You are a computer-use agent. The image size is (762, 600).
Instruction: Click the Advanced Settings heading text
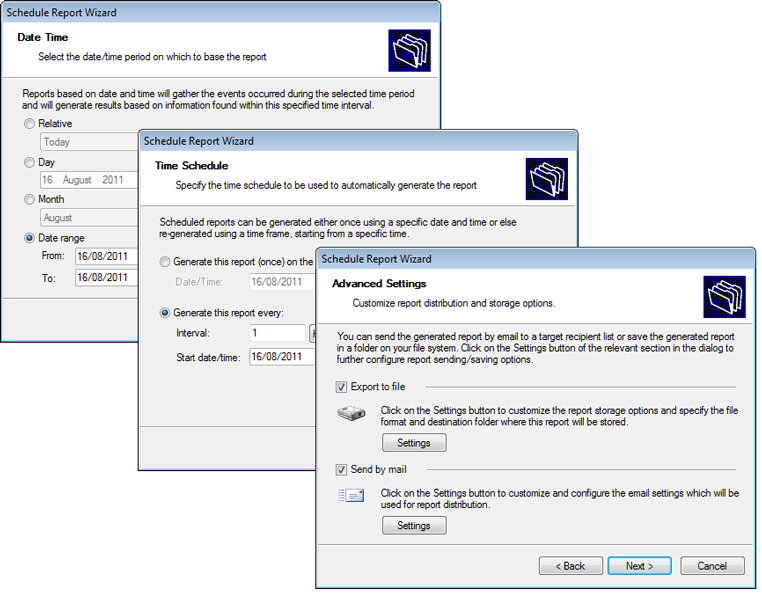(379, 284)
